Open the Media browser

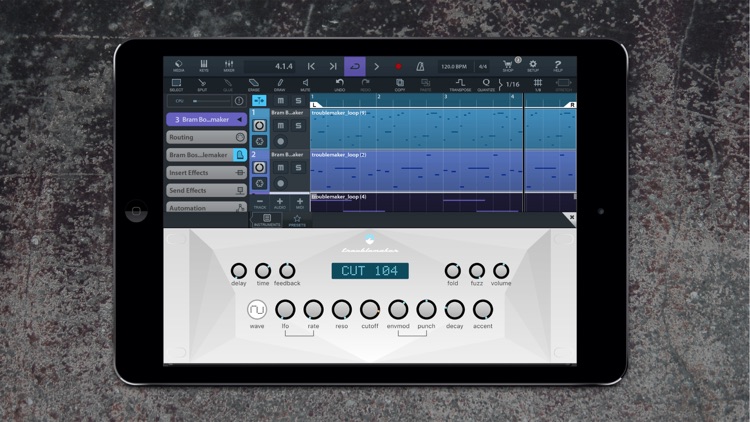pos(178,66)
